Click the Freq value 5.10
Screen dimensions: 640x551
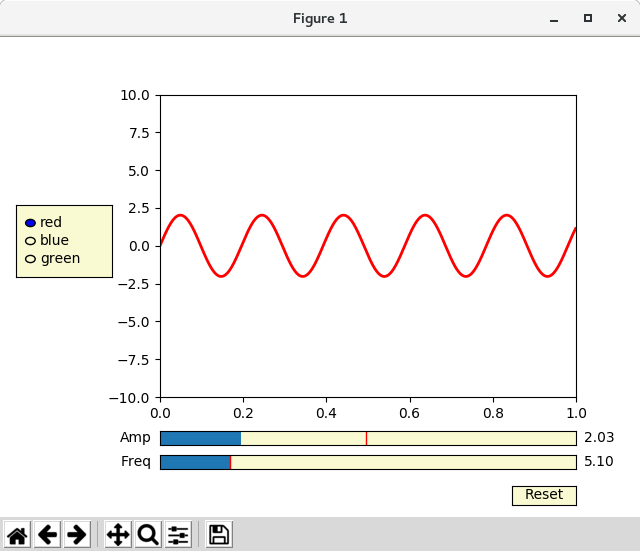[x=599, y=461]
